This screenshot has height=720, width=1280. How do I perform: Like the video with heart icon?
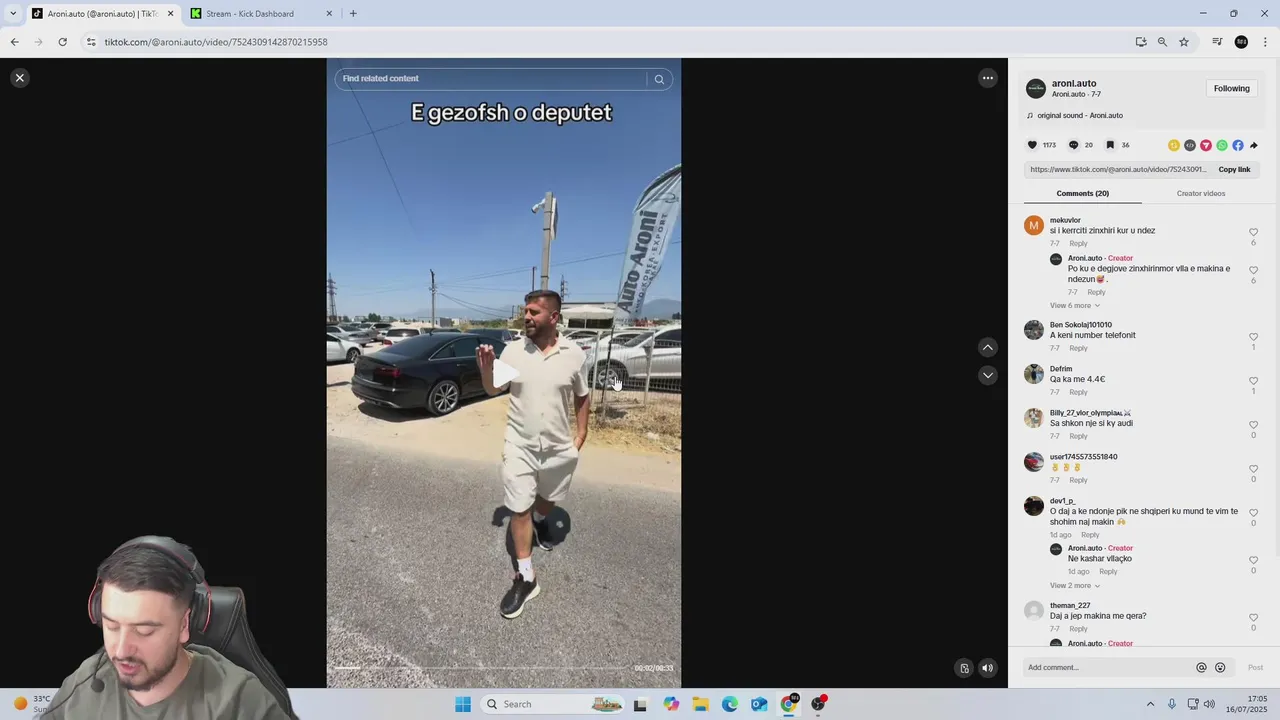(x=1033, y=145)
